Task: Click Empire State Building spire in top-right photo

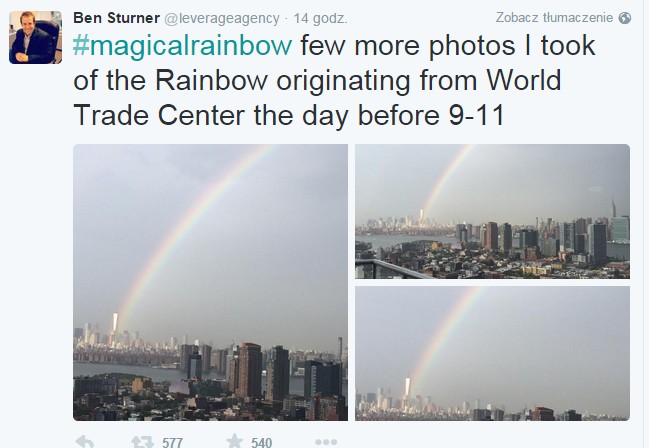Action: 614,207
